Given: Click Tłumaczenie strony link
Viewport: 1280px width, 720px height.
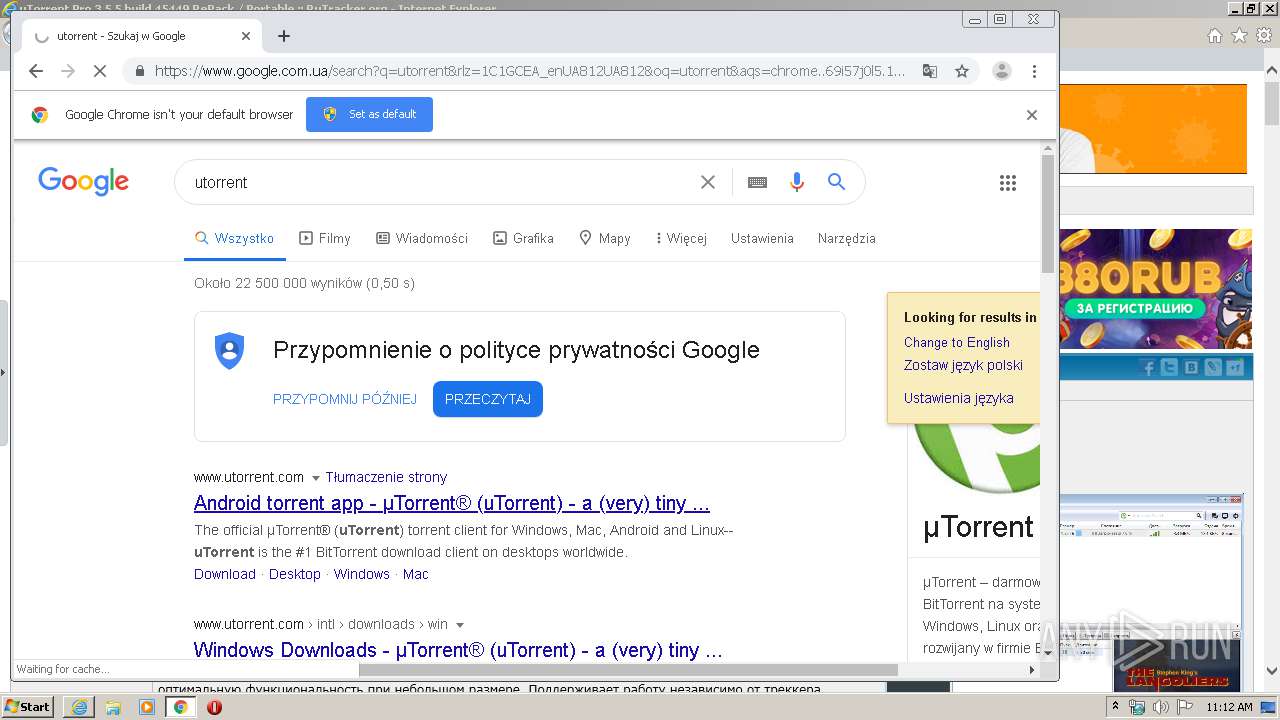Looking at the screenshot, I should pos(386,477).
